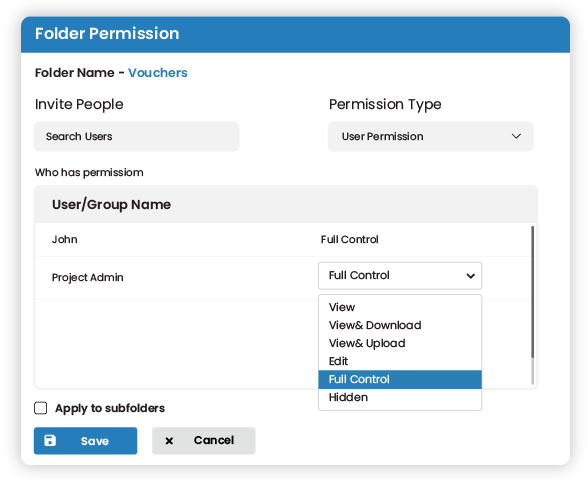Screen dimensions: 588x484
Task: Enable Apply to subfolders checkbox
Action: (x=40, y=408)
